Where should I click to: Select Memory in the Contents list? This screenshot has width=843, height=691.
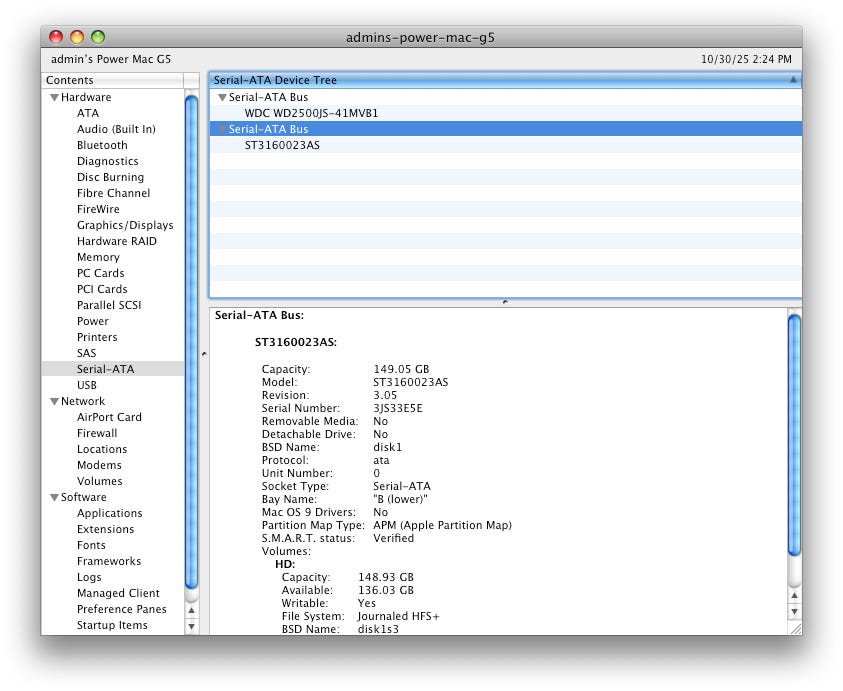pos(98,258)
